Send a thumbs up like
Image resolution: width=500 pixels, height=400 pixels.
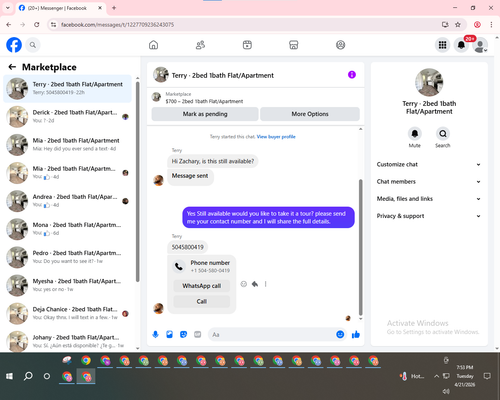tap(356, 334)
